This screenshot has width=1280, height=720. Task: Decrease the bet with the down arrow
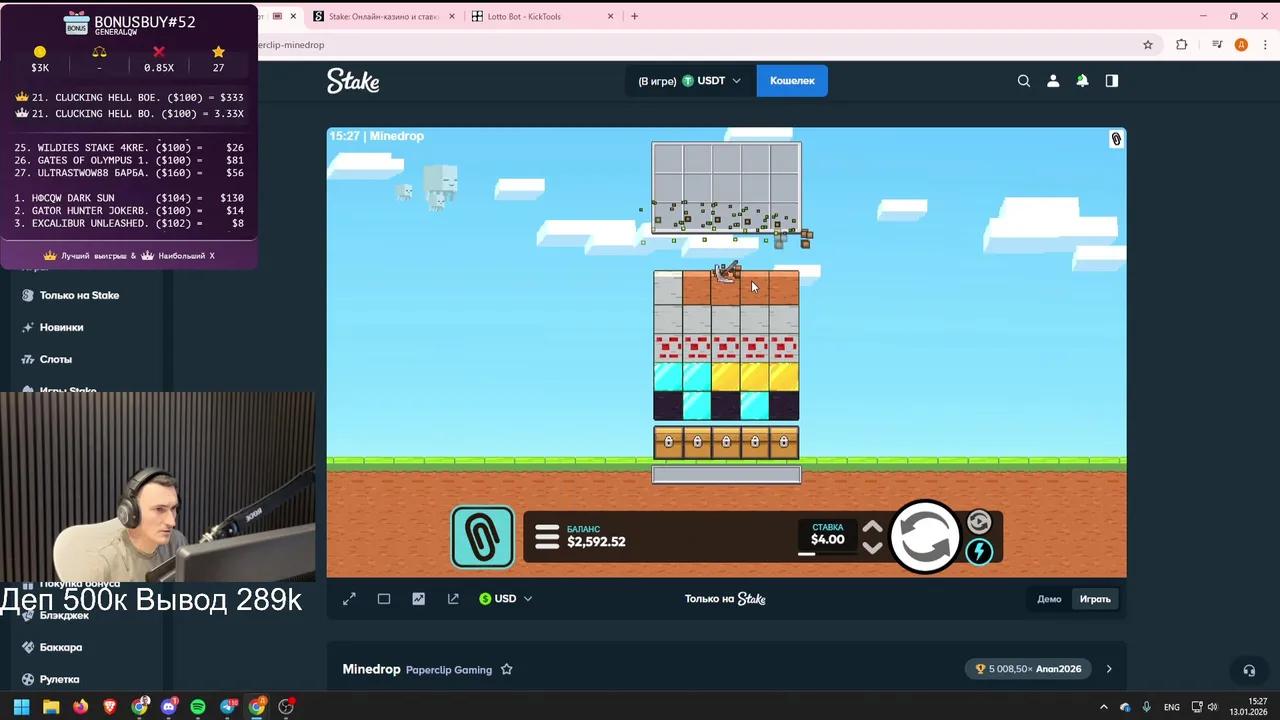tap(872, 548)
